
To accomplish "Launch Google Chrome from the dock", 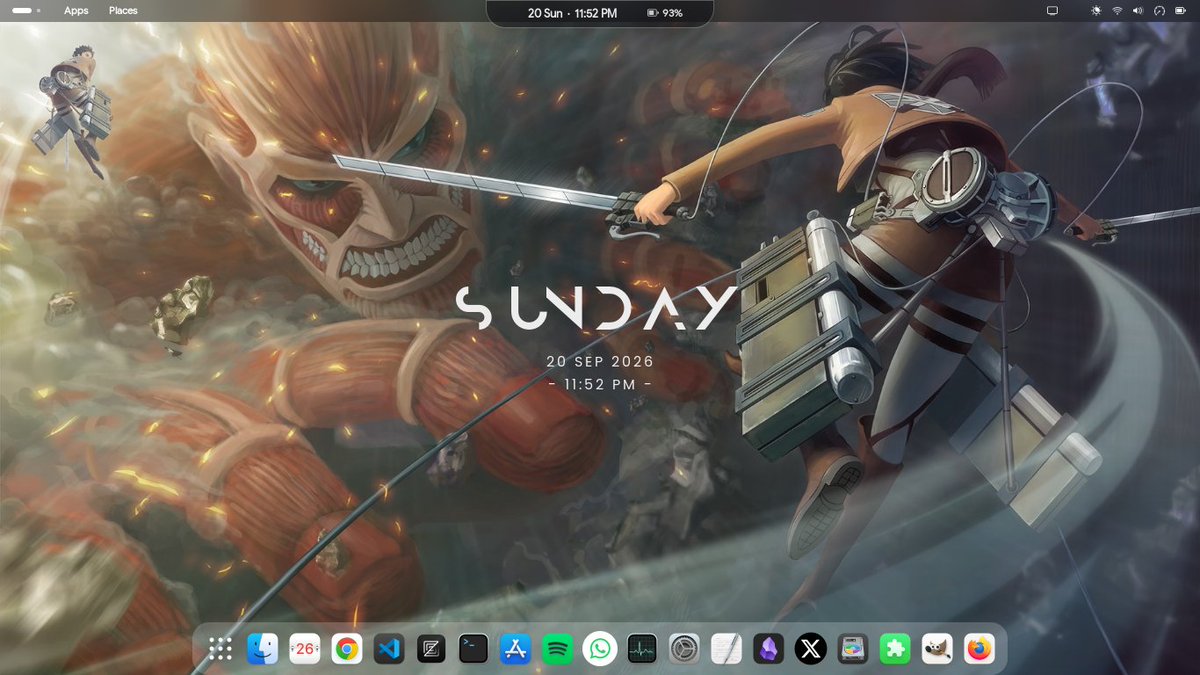I will click(x=347, y=650).
